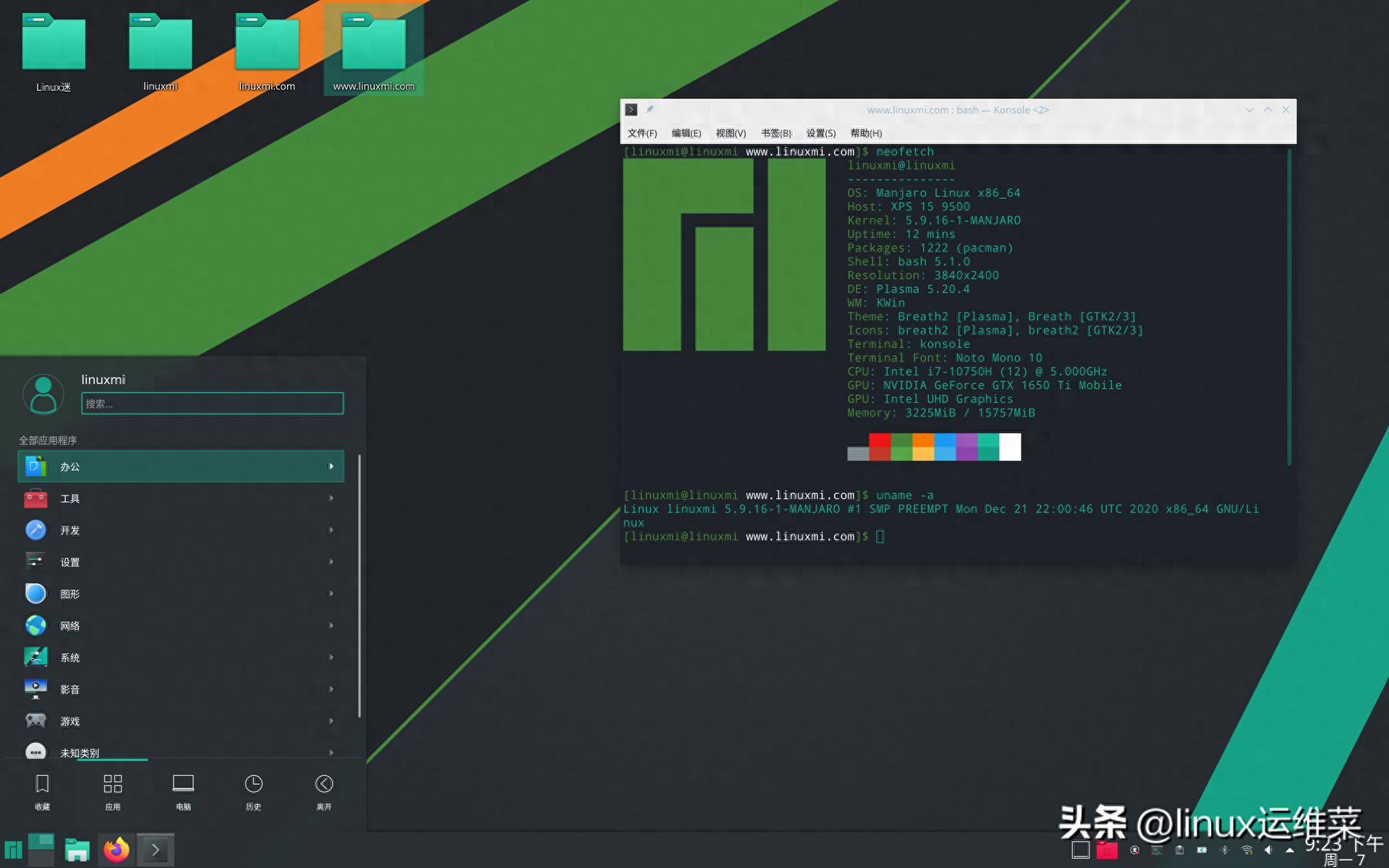Viewport: 1389px width, 868px height.
Task: Open the Wi-Fi network tray icon
Action: coord(1246,850)
